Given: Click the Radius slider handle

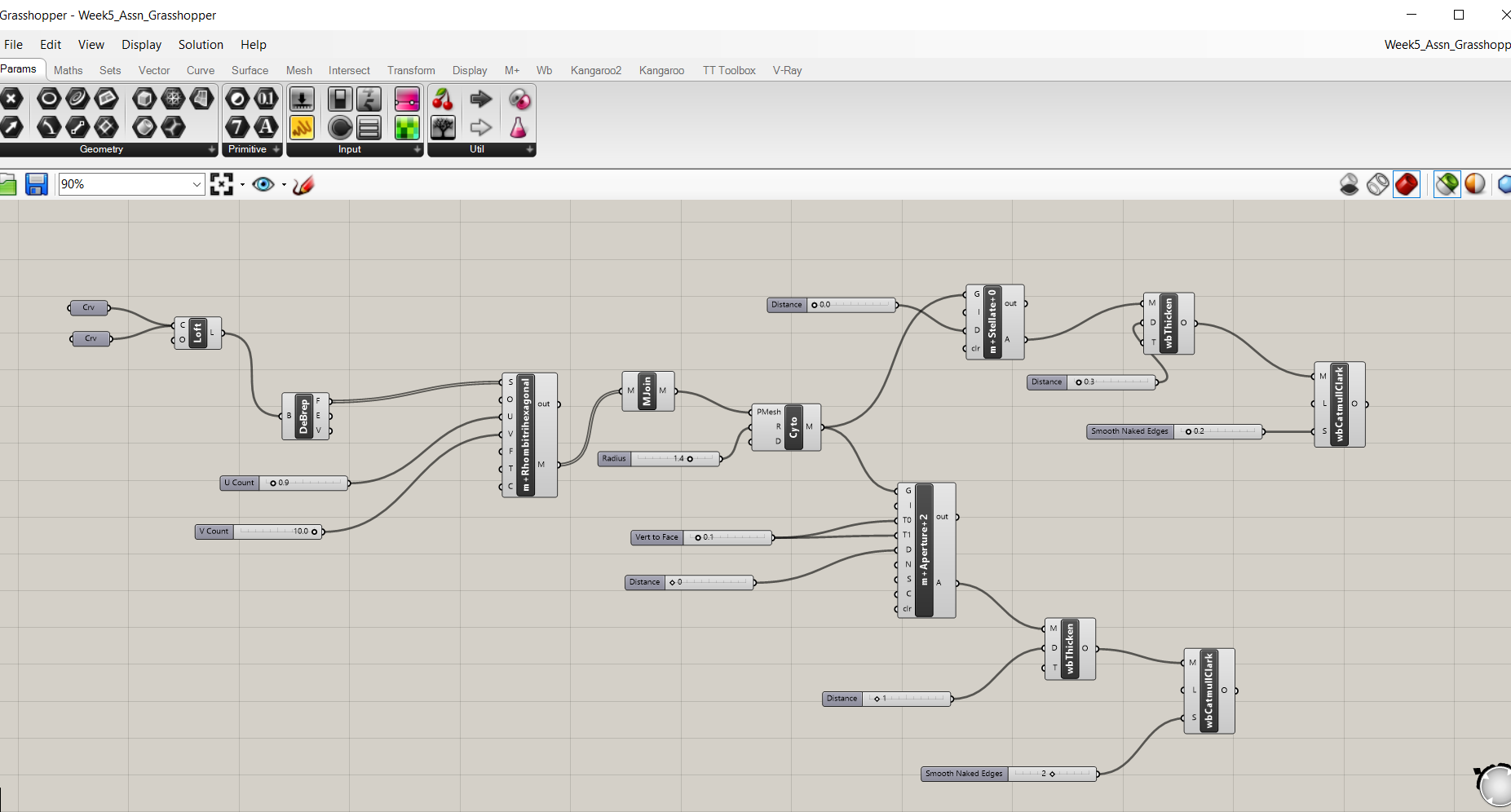Looking at the screenshot, I should [x=690, y=459].
